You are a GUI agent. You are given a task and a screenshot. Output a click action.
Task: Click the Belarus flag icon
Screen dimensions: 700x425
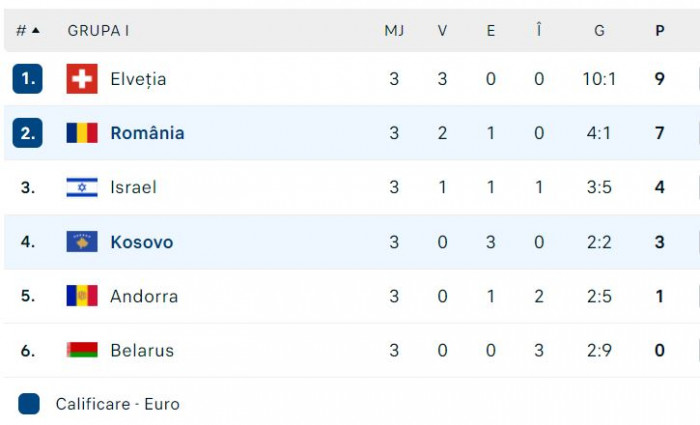tap(82, 350)
